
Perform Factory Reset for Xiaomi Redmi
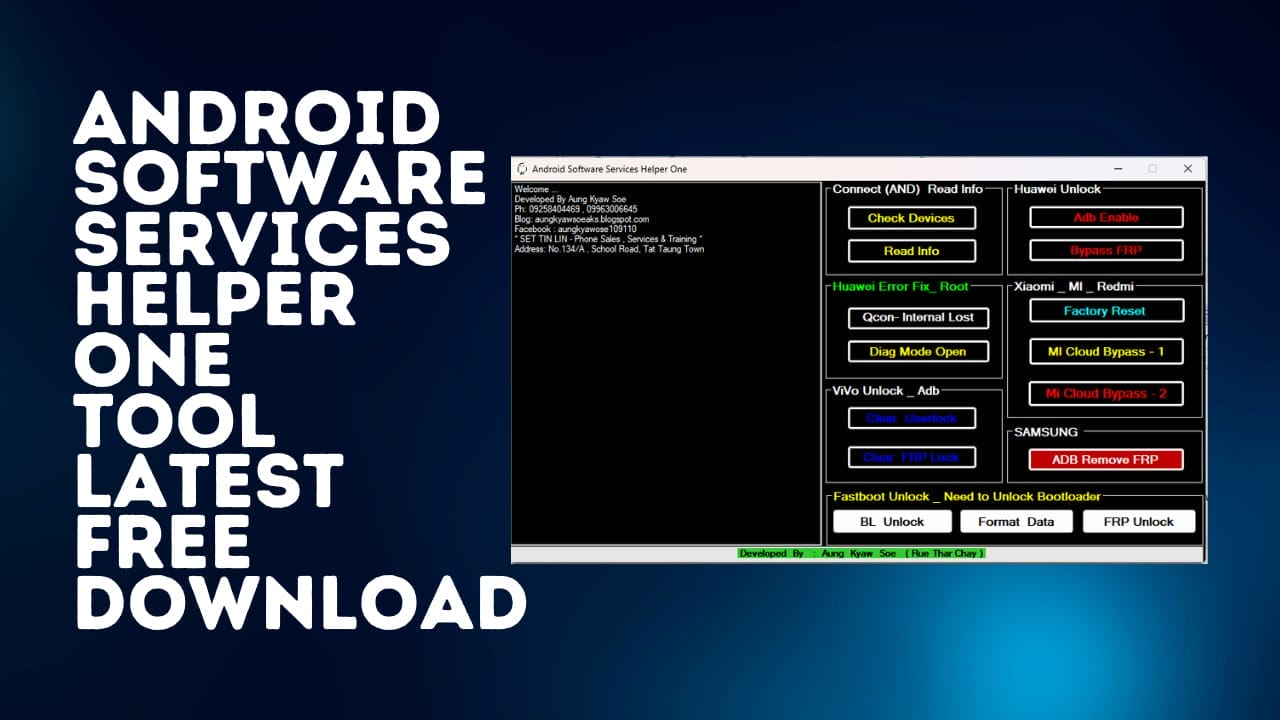point(1105,311)
